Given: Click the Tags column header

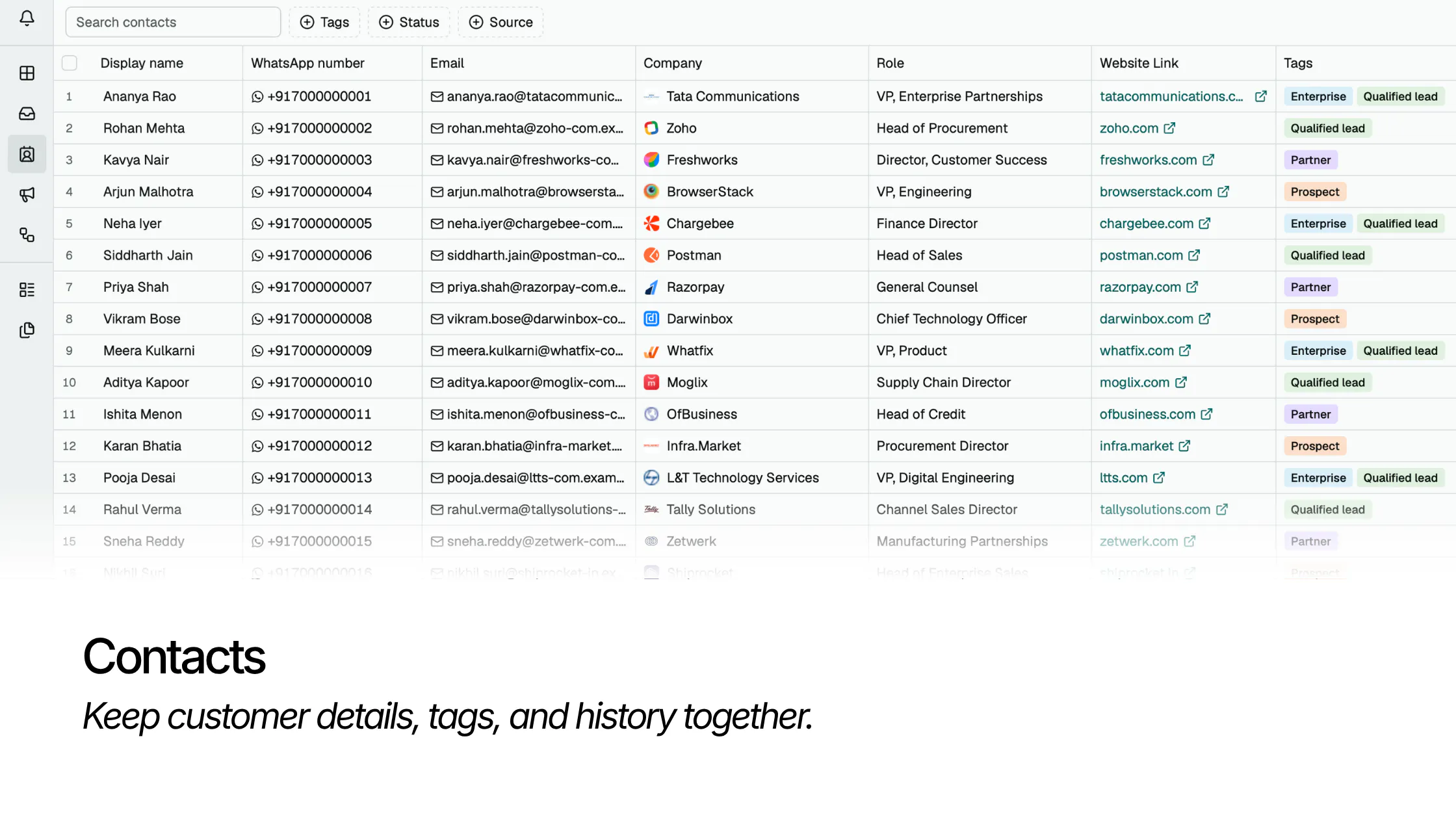Looking at the screenshot, I should [x=1298, y=63].
